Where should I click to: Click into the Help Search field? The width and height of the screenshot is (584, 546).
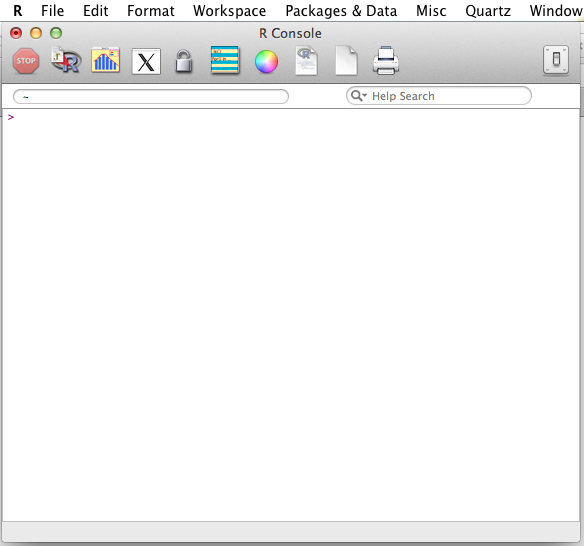click(439, 96)
